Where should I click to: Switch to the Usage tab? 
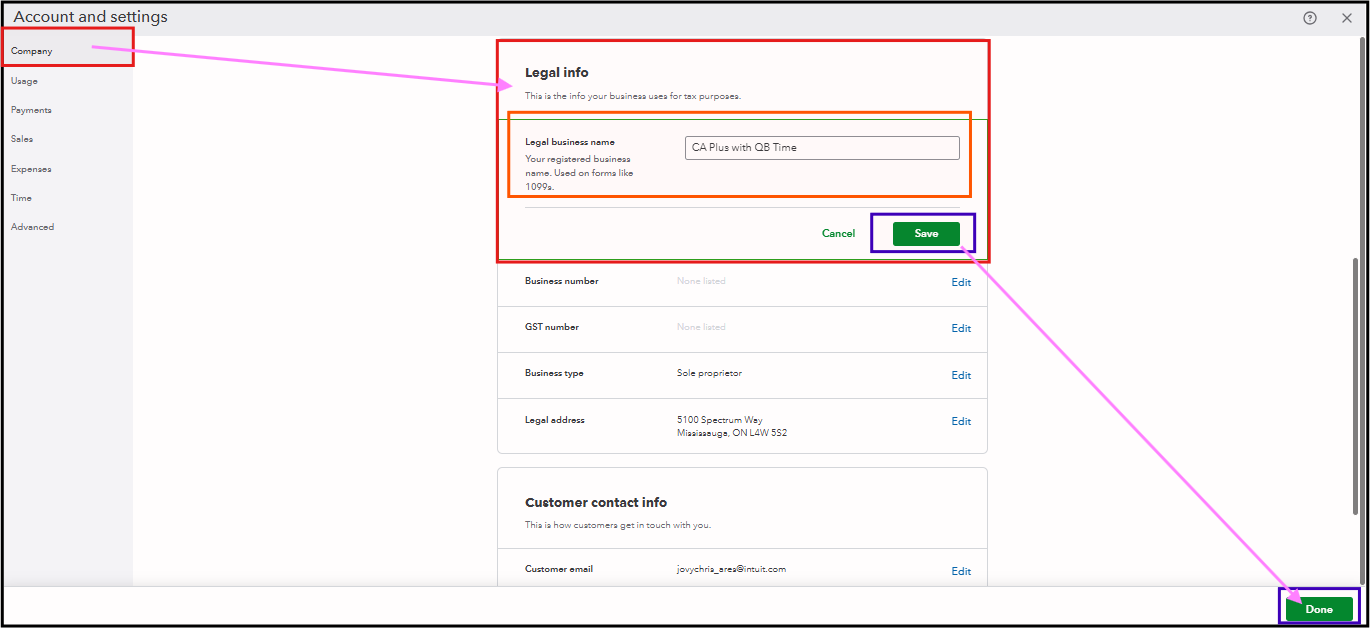(x=25, y=81)
